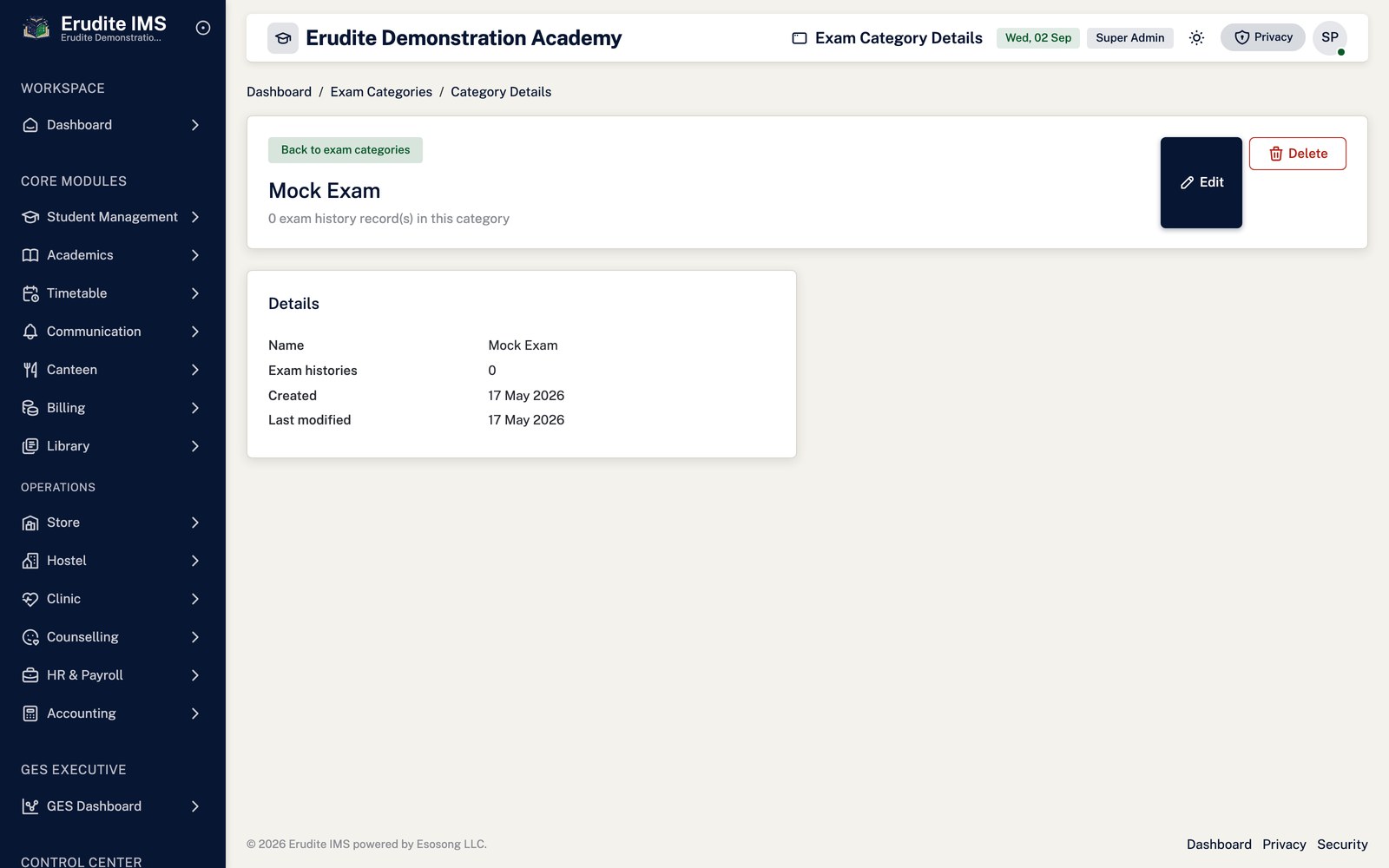Viewport: 1389px width, 868px height.
Task: Click the GES Dashboard chart icon
Action: coord(30,806)
